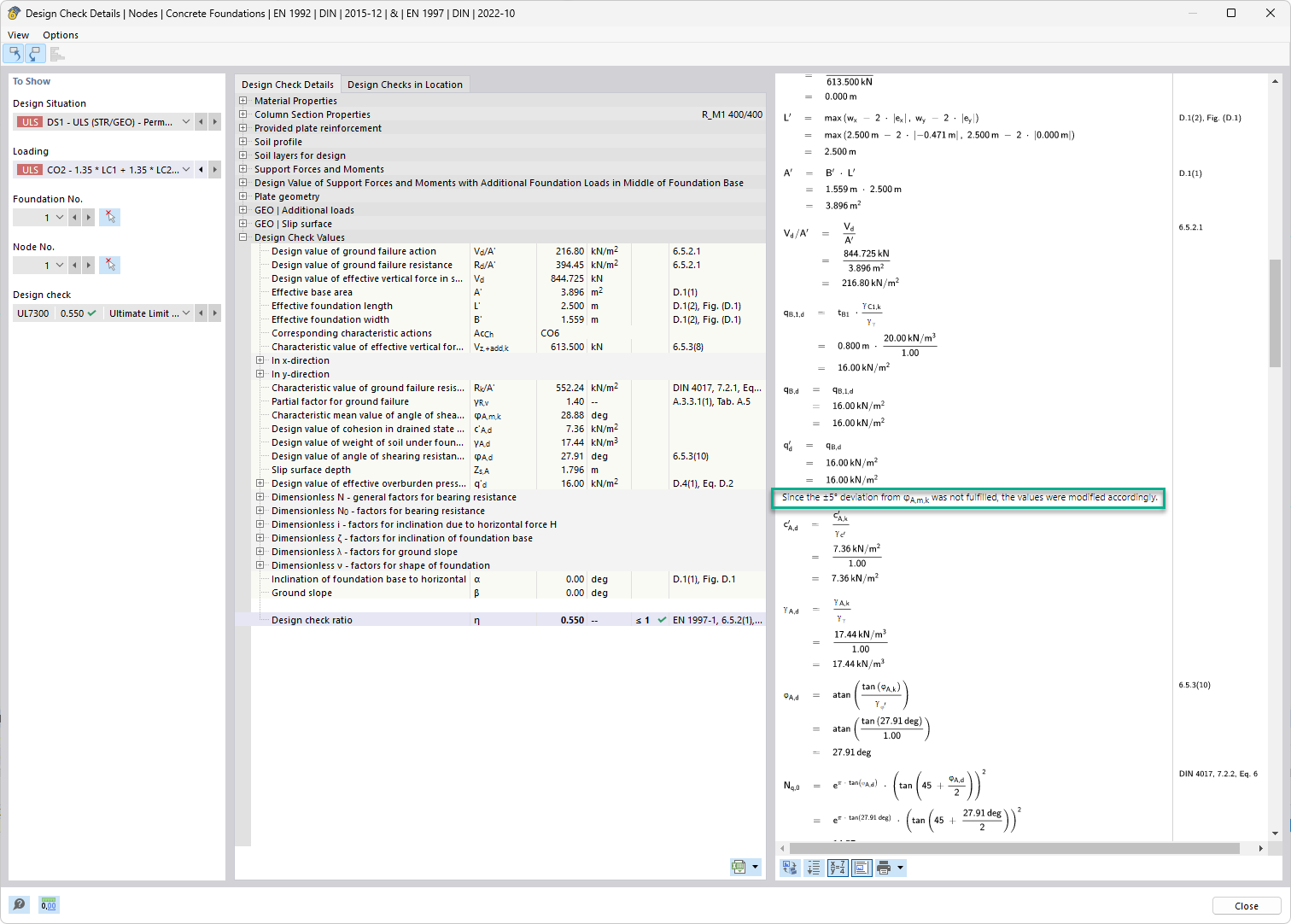Click the 0,00 units and decimals icon
Viewport: 1291px width, 924px height.
coord(49,904)
